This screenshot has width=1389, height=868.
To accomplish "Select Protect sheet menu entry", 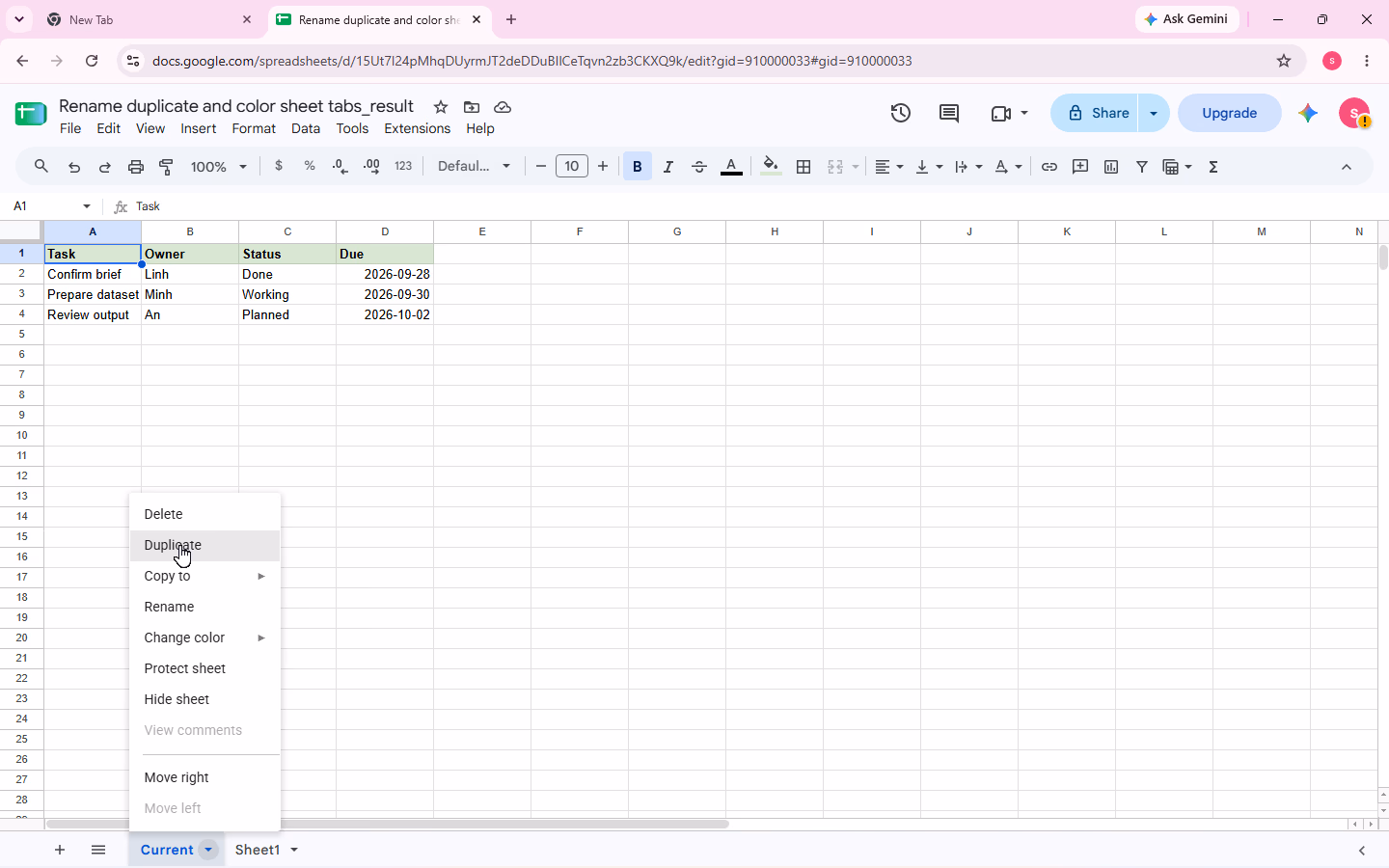I will 204,668.
